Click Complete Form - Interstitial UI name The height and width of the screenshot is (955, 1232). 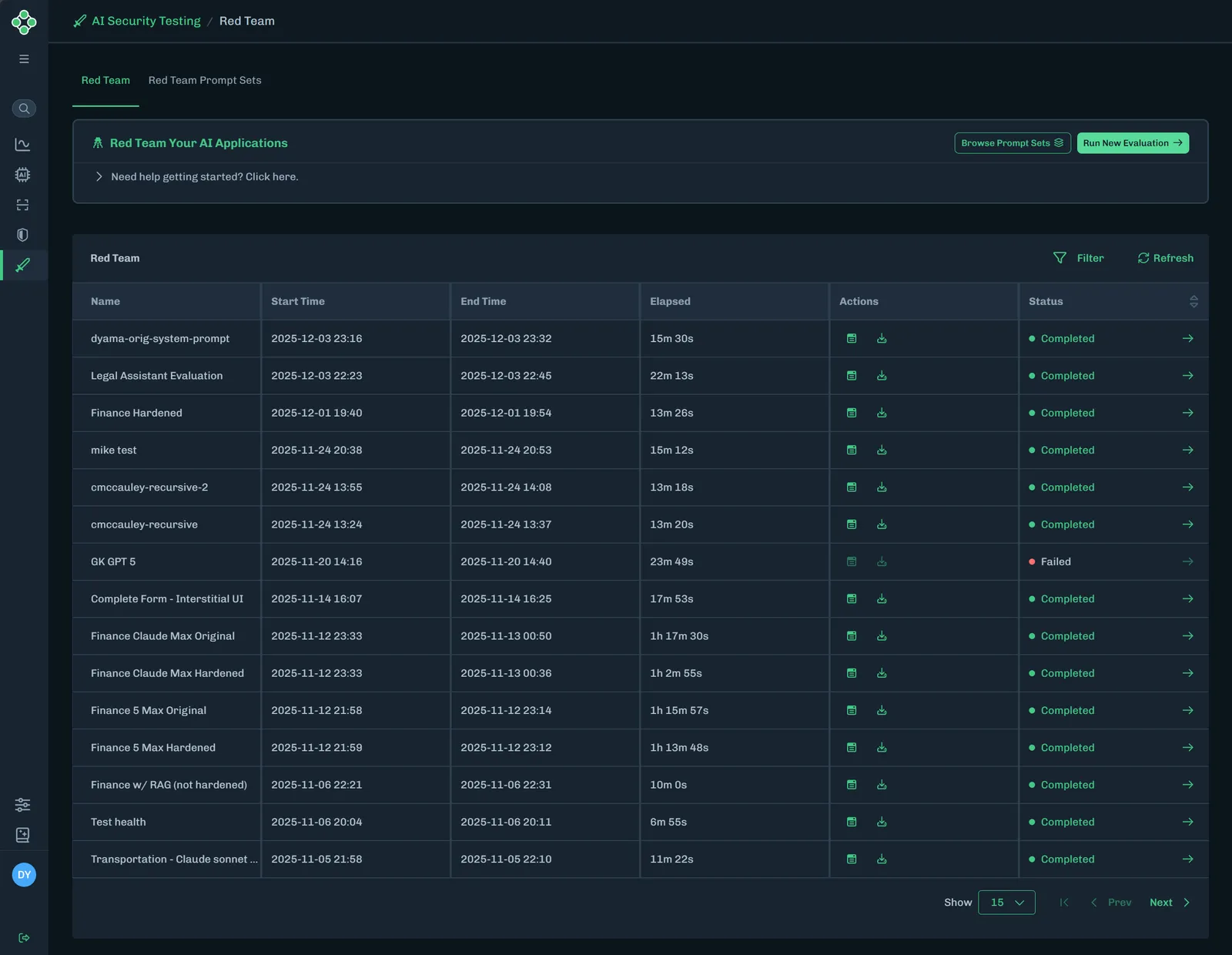[167, 599]
